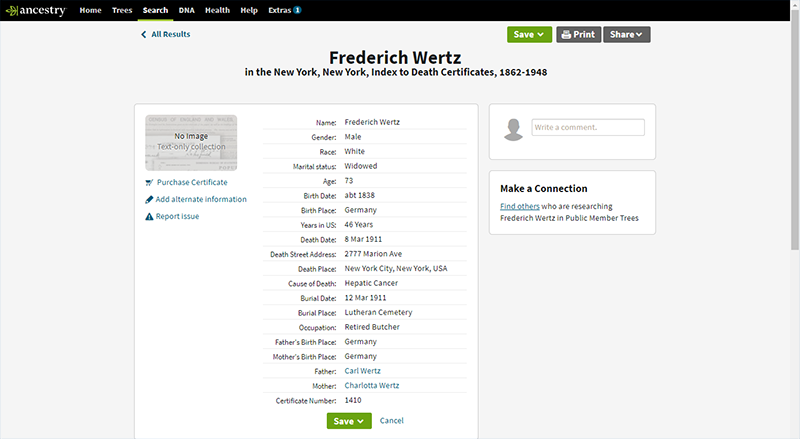
Task: Click the Write a comment field
Action: (588, 128)
